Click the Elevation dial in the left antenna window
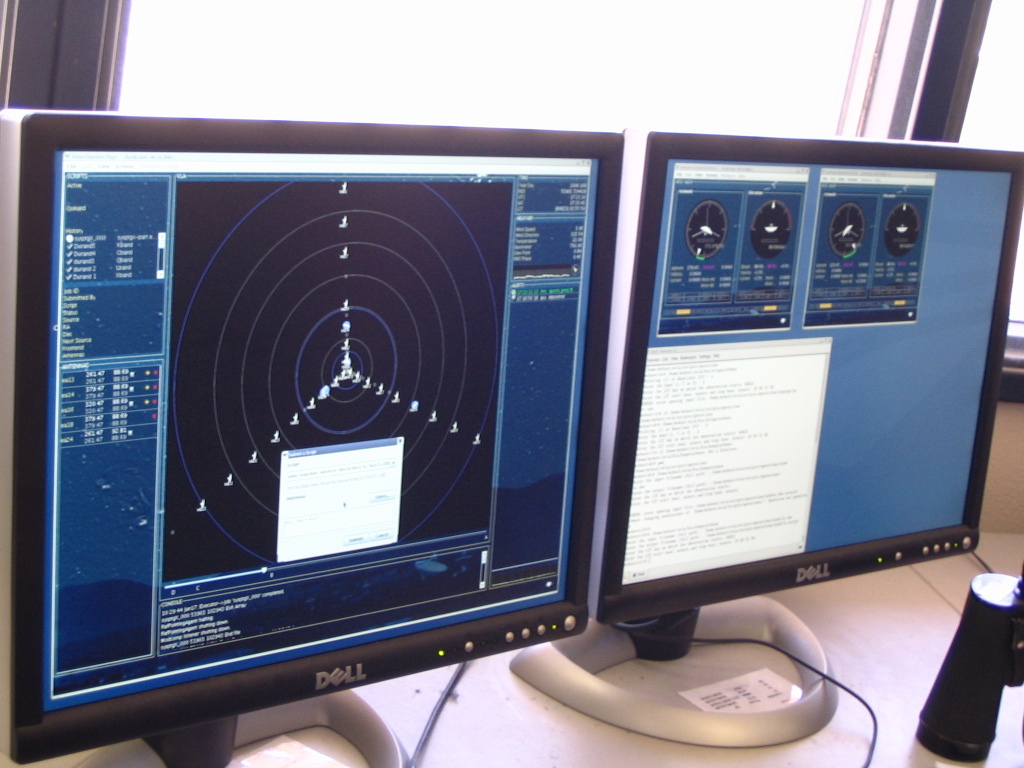The width and height of the screenshot is (1024, 768). (771, 228)
